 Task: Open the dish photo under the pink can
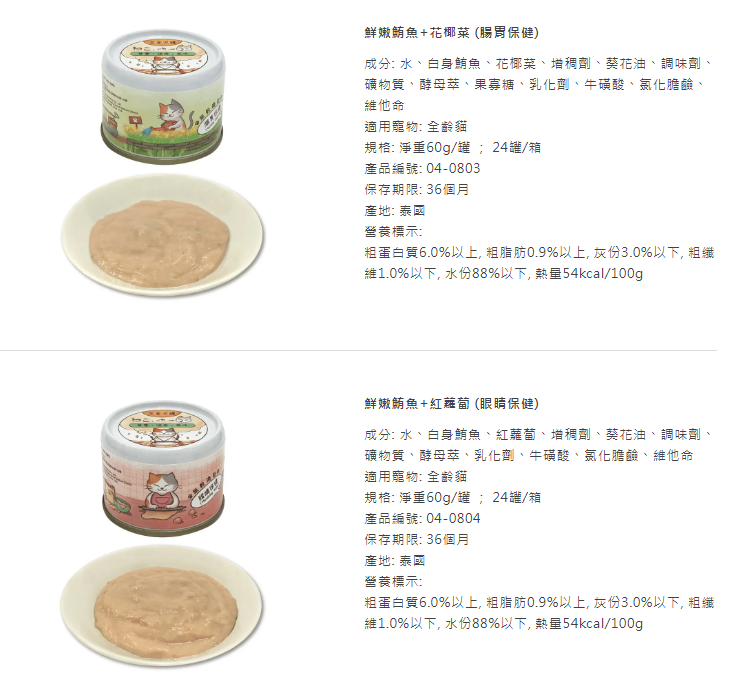pos(162,607)
